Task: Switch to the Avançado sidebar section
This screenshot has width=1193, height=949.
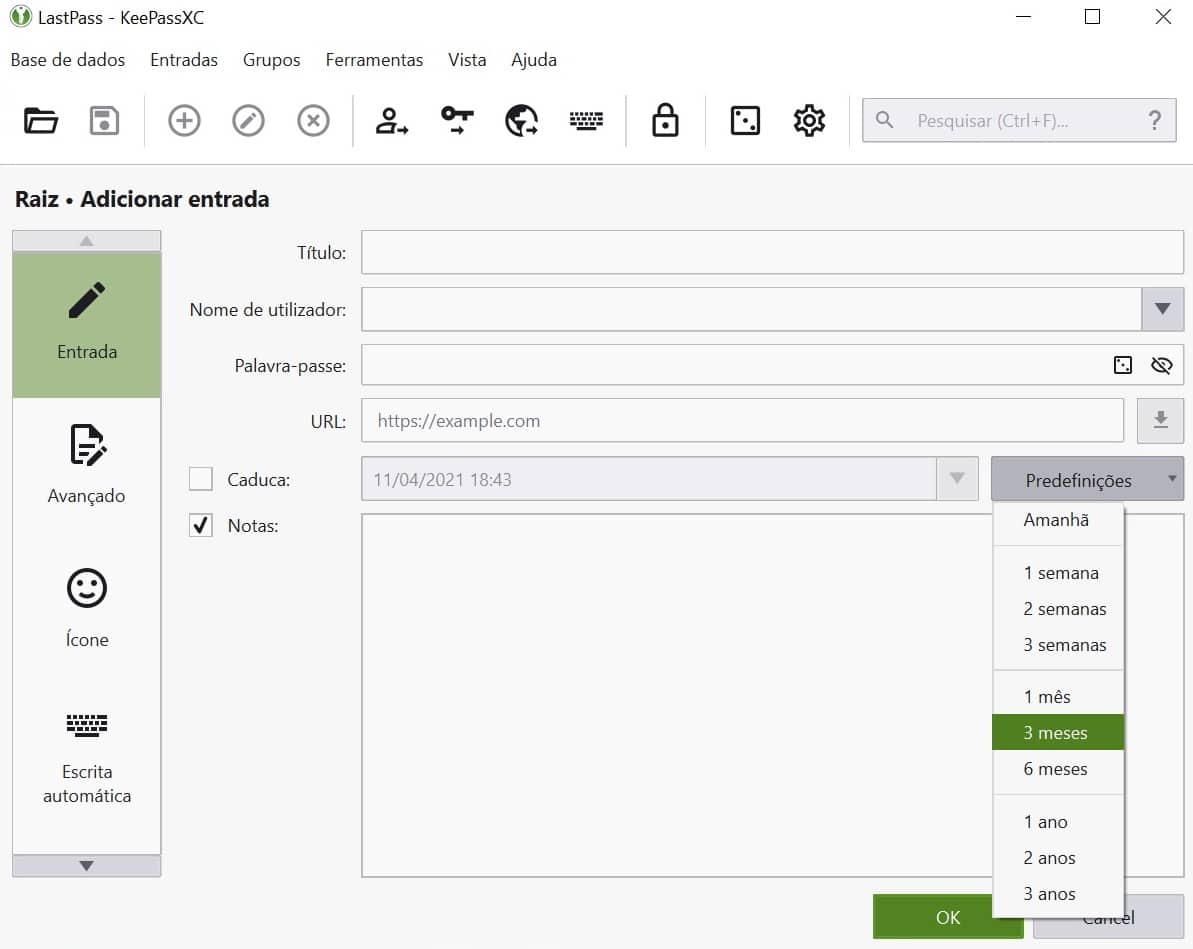Action: point(87,466)
